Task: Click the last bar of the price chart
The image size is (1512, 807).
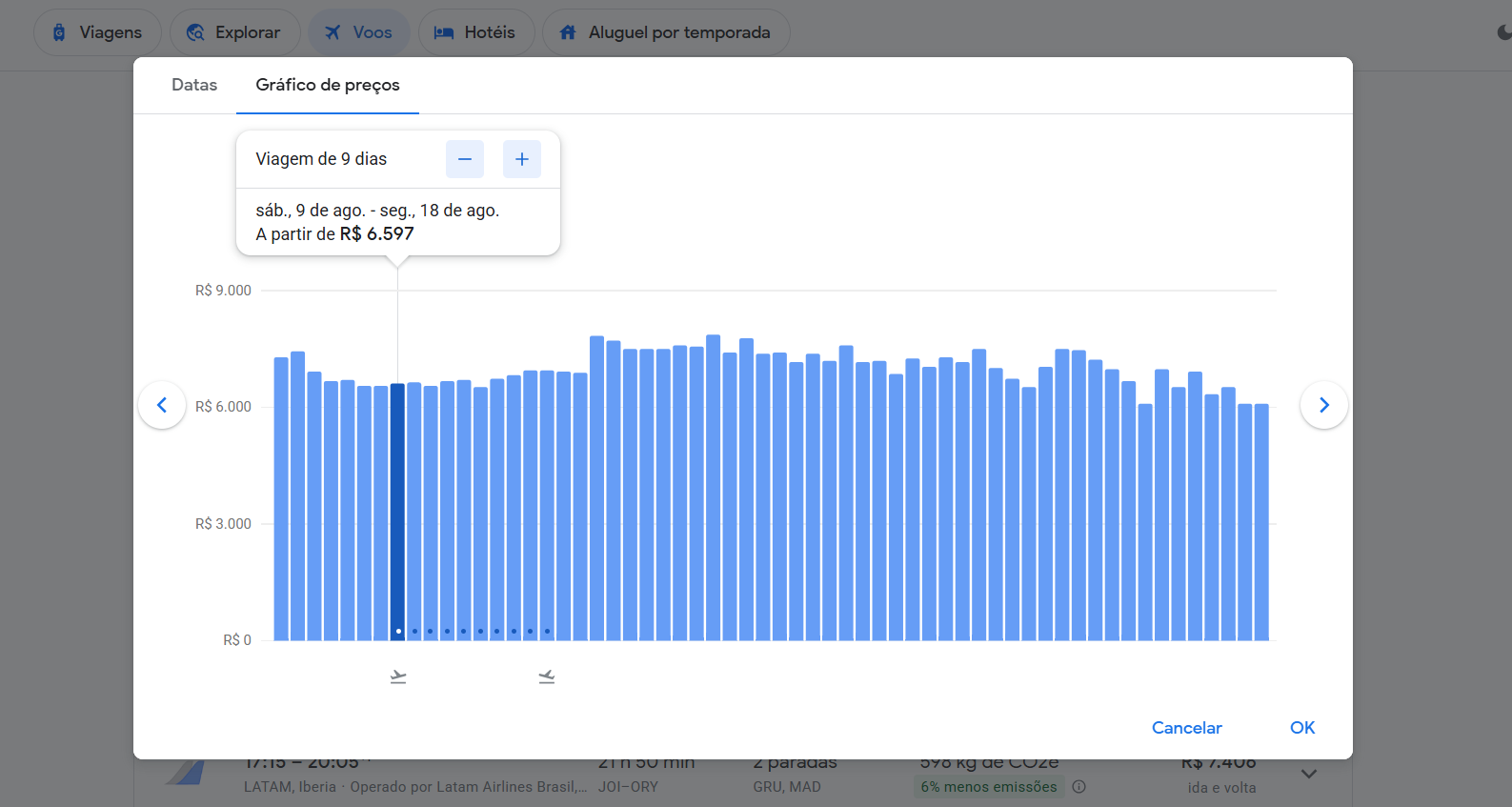Action: click(x=1261, y=522)
